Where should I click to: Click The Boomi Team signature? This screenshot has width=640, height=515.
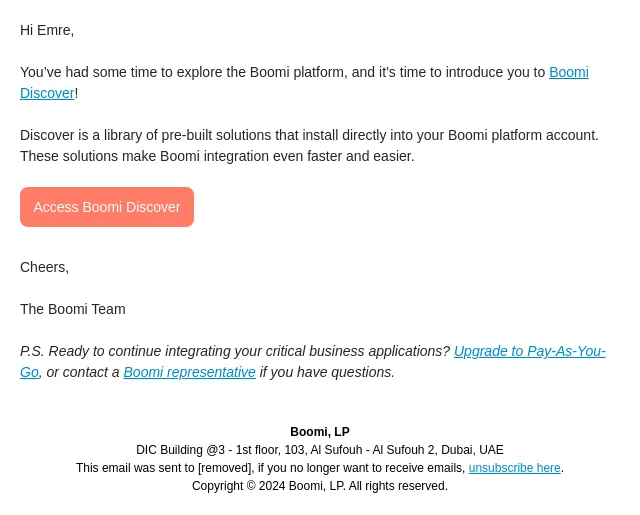pos(73,309)
